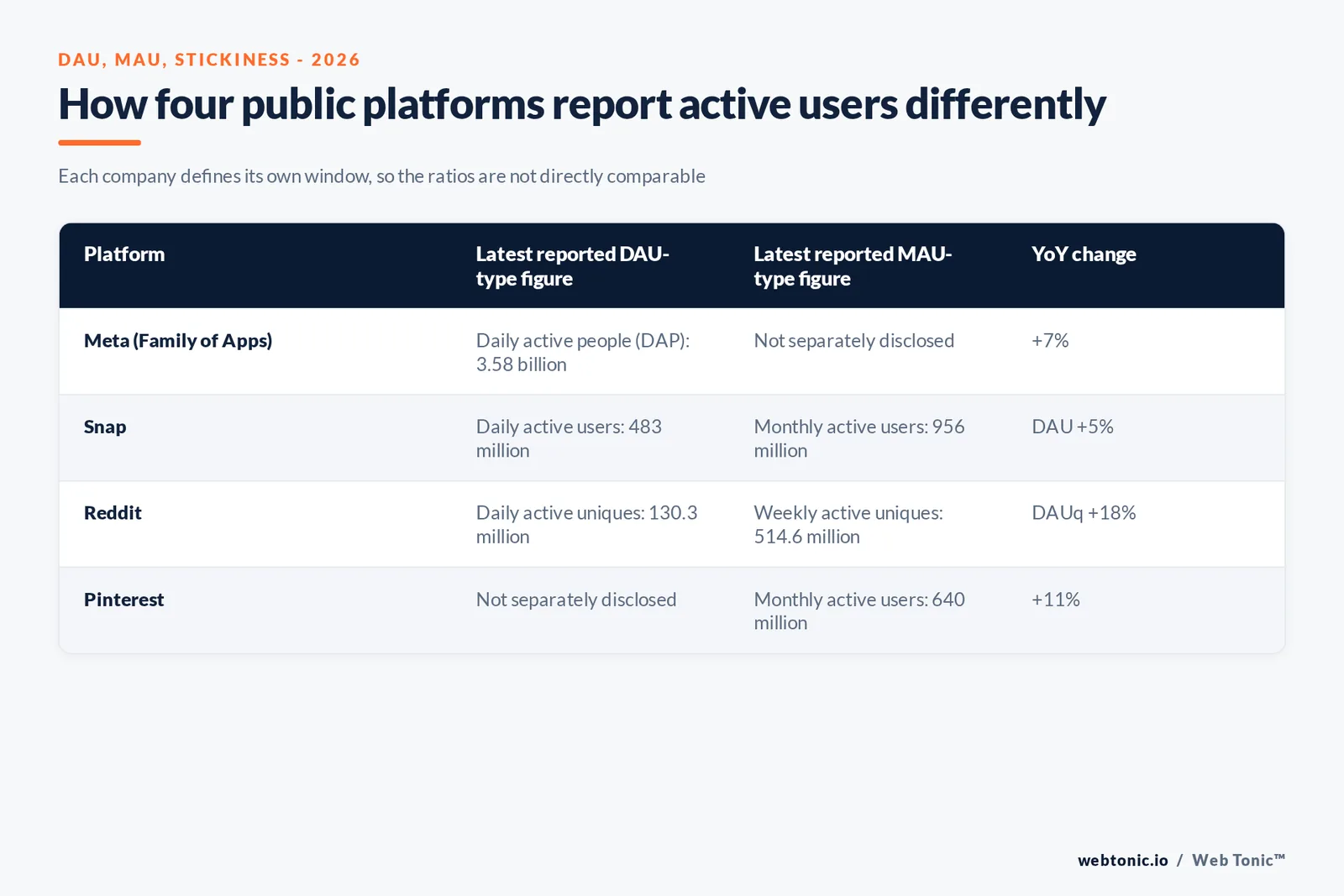
Task: Click the '+7%' YoY value
Action: pyautogui.click(x=1050, y=341)
